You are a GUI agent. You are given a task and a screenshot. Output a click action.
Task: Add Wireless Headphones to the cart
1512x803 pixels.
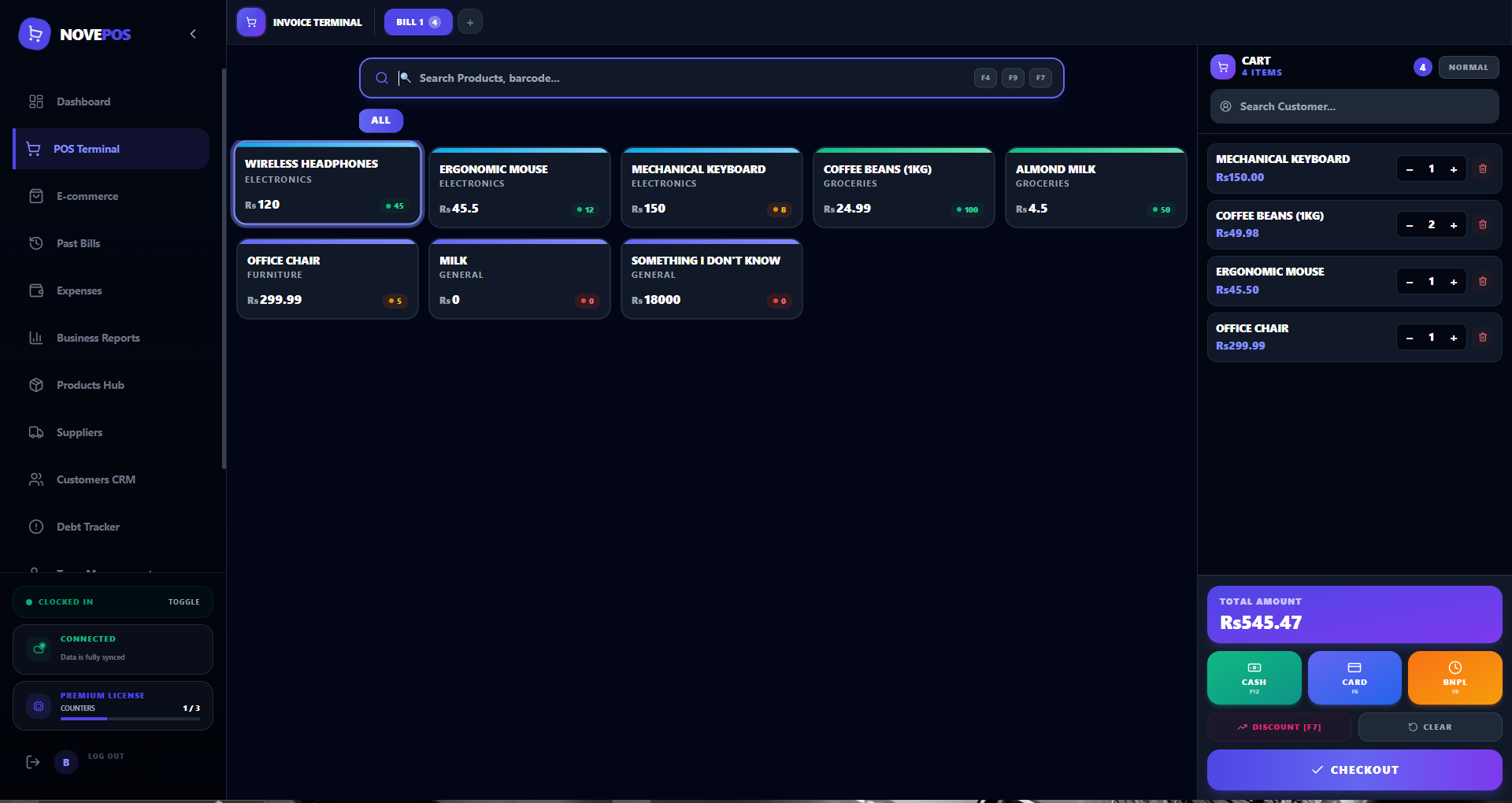328,183
